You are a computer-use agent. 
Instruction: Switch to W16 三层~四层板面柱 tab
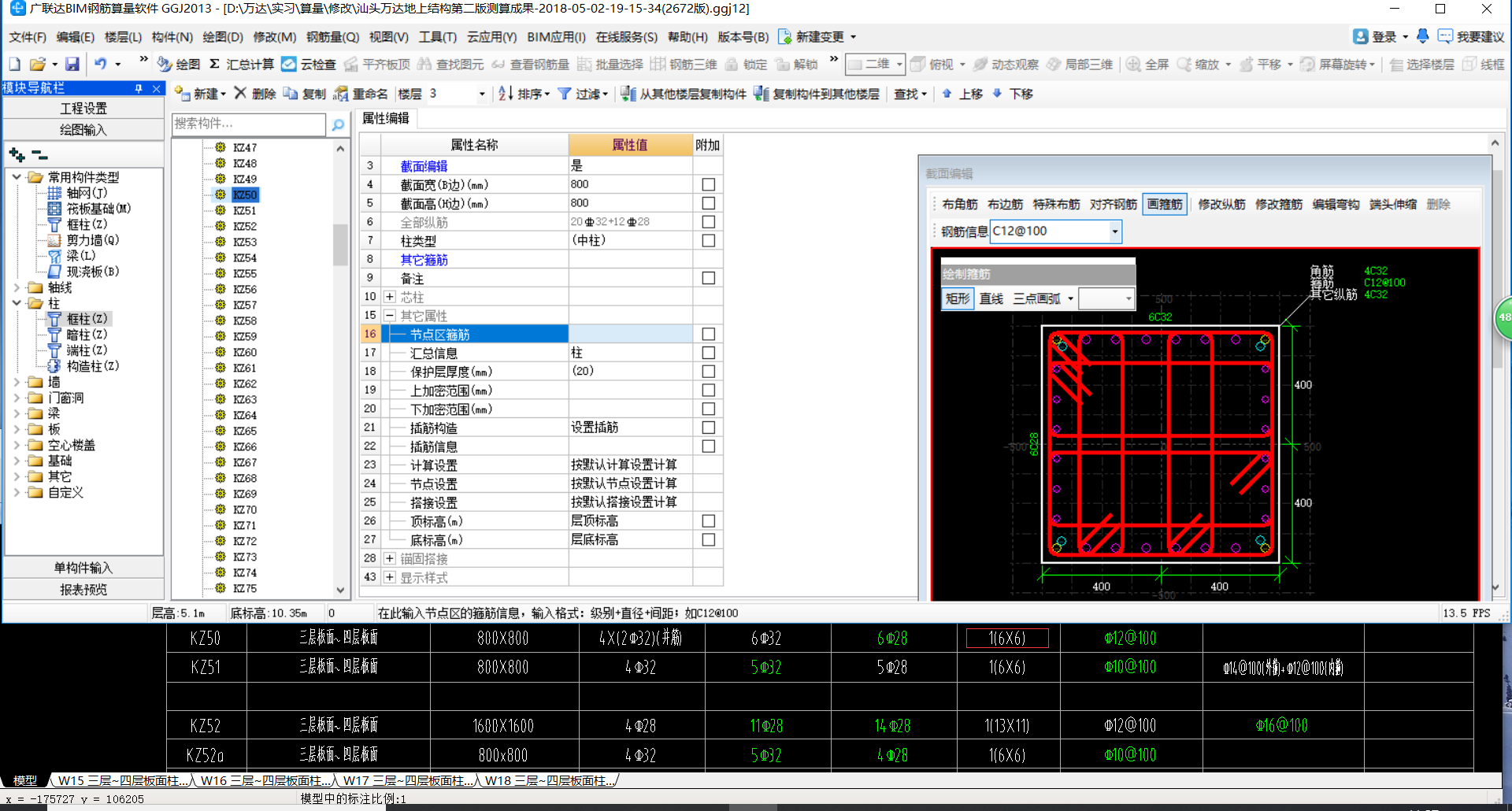tap(265, 780)
